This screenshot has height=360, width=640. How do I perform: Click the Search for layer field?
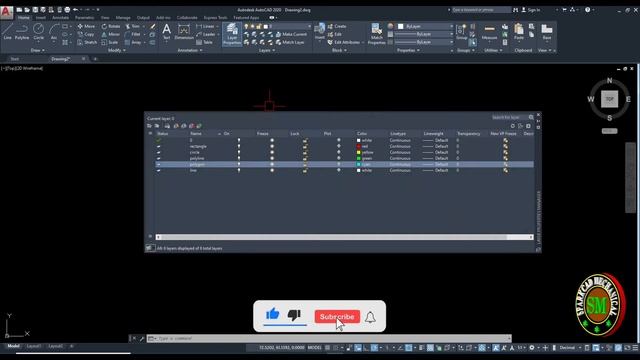tap(512, 117)
